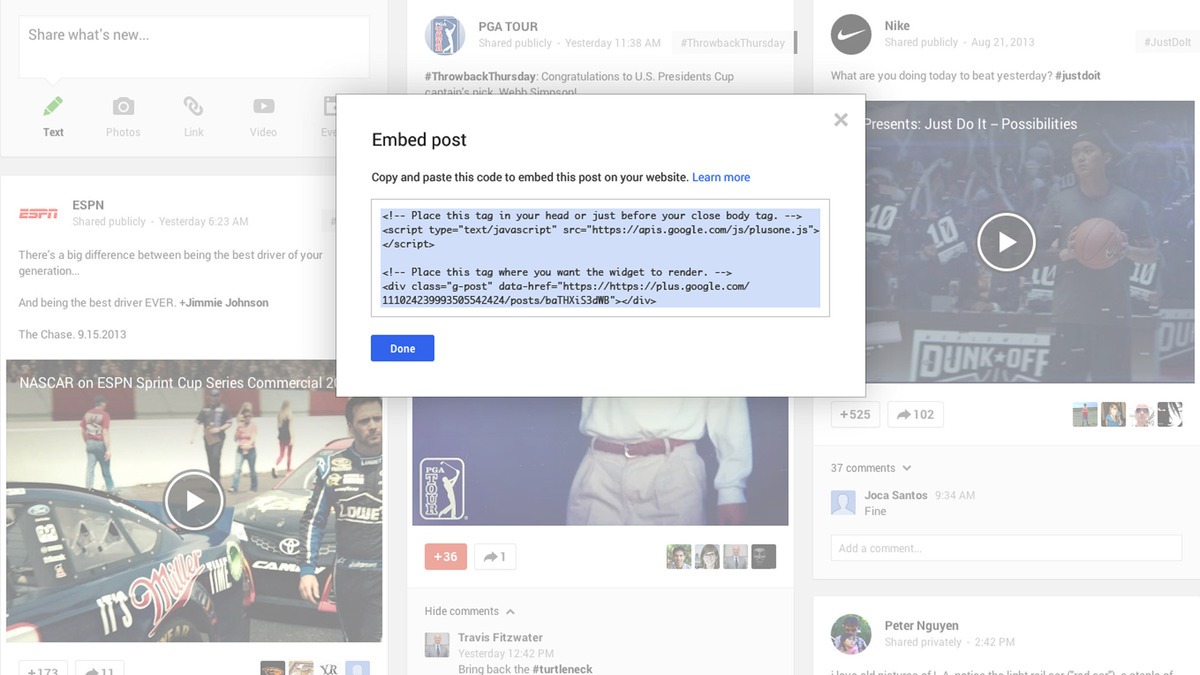Screen dimensions: 1200x675
Task: Collapse comments with Hide comments
Action: pyautogui.click(x=469, y=611)
